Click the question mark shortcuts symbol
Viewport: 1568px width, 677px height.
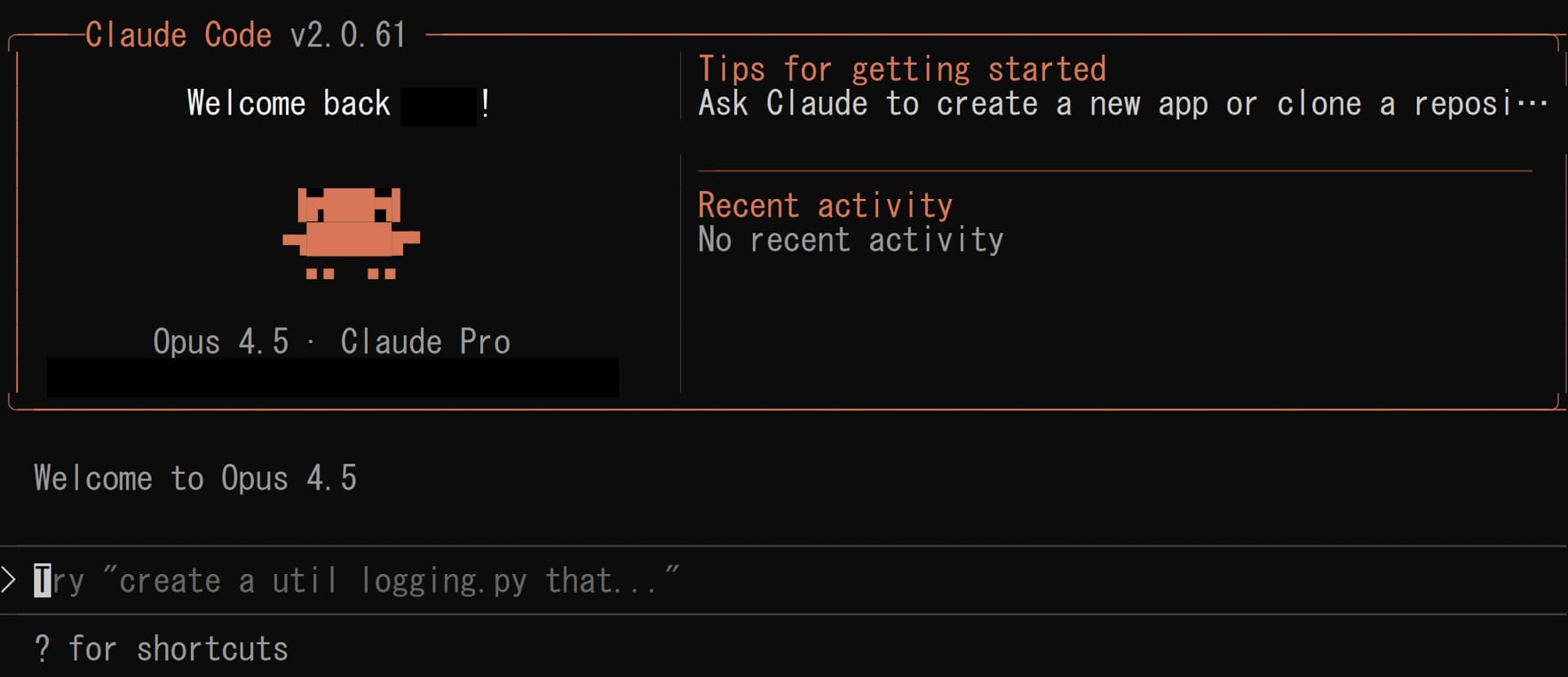pyautogui.click(x=42, y=649)
